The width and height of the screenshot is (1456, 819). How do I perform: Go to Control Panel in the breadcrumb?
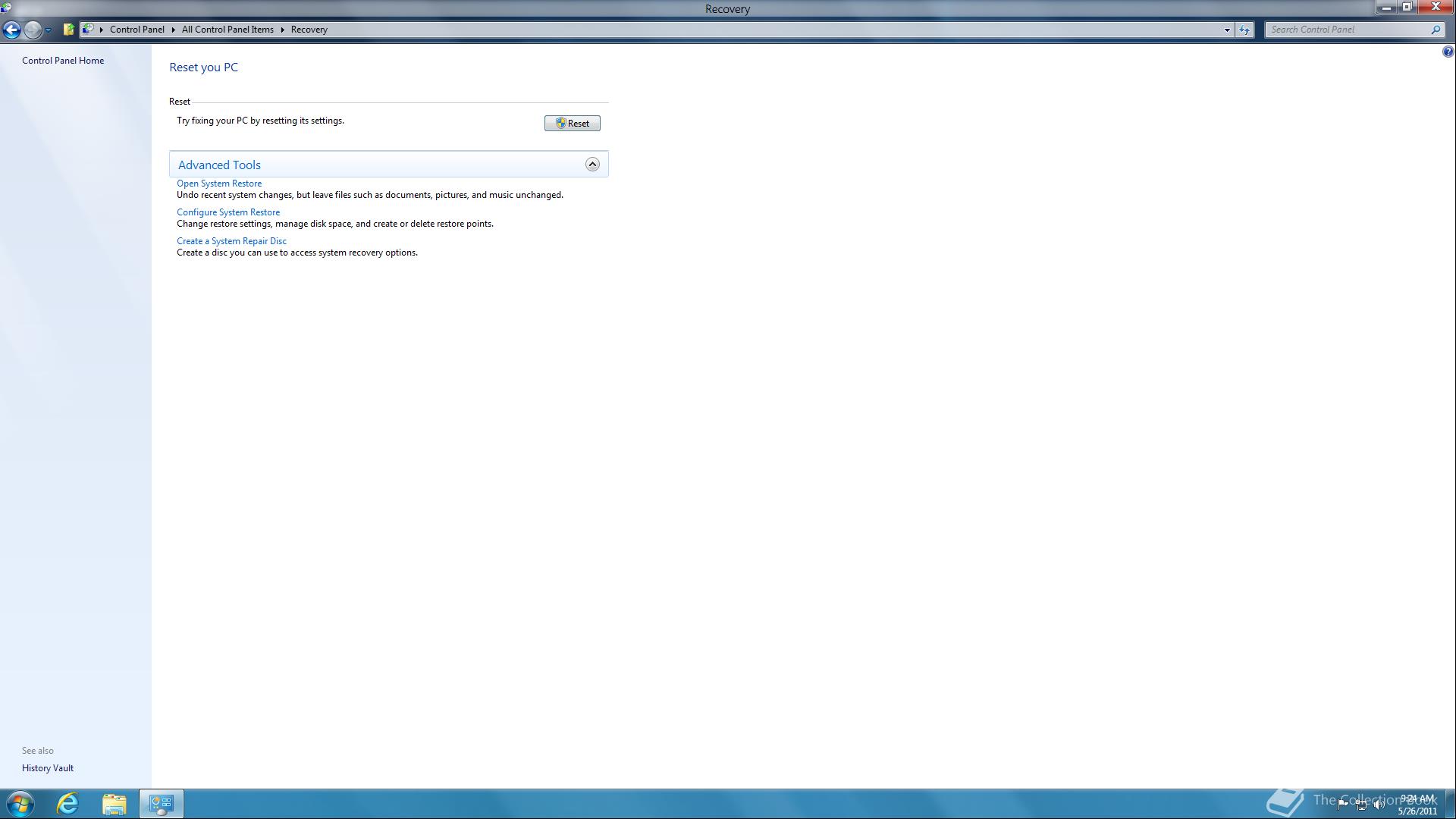[136, 30]
